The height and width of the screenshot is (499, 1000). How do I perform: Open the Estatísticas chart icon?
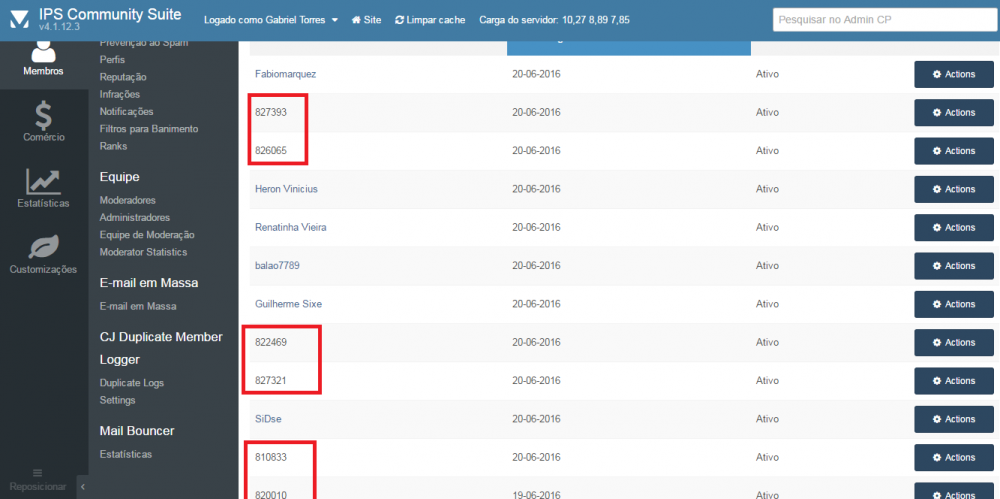click(43, 182)
